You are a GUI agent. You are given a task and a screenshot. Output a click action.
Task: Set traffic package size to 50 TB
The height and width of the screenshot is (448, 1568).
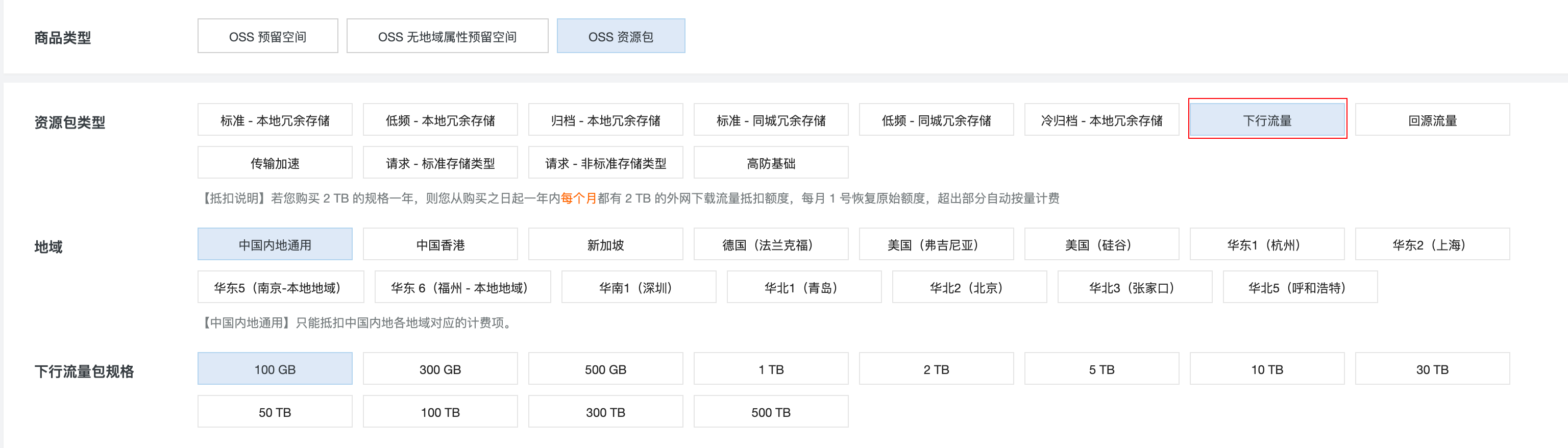275,411
